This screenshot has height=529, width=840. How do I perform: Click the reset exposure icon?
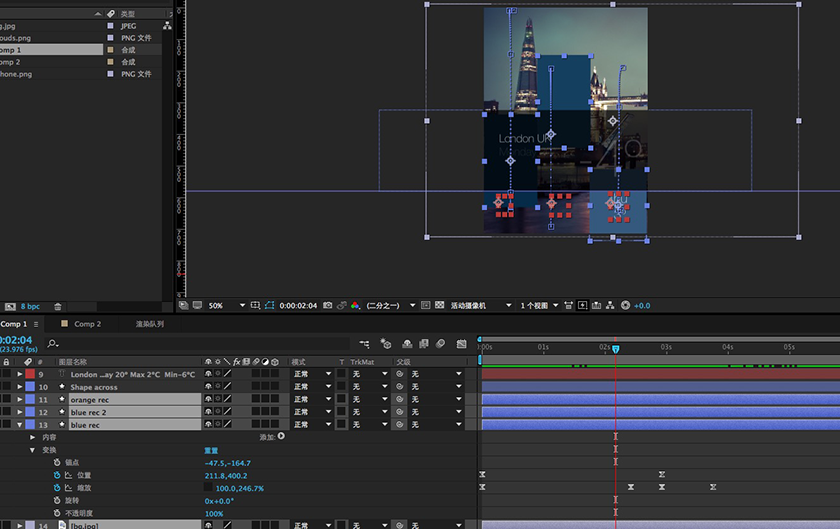tap(625, 306)
